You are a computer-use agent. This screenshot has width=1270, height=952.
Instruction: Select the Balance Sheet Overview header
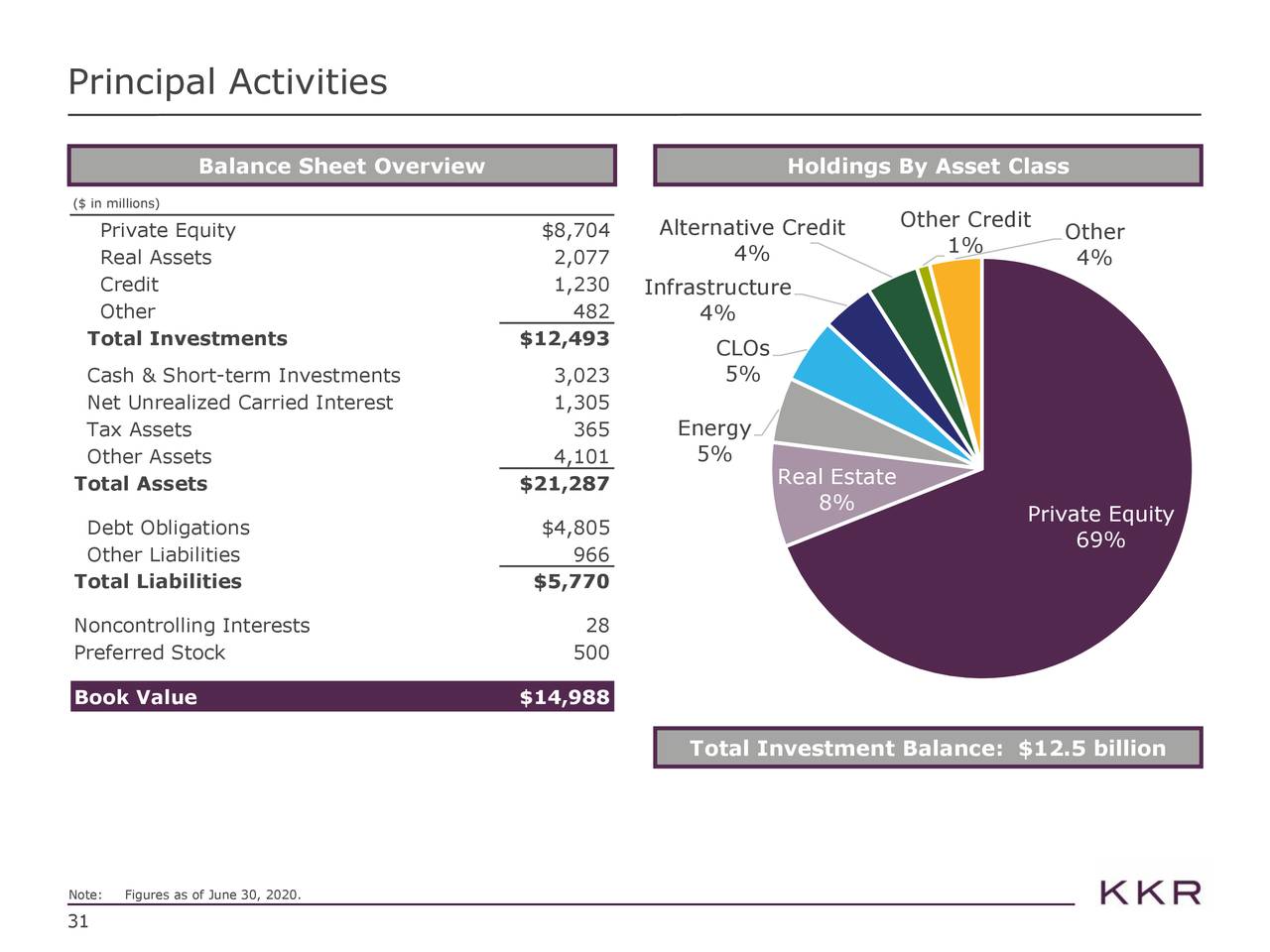(x=341, y=166)
